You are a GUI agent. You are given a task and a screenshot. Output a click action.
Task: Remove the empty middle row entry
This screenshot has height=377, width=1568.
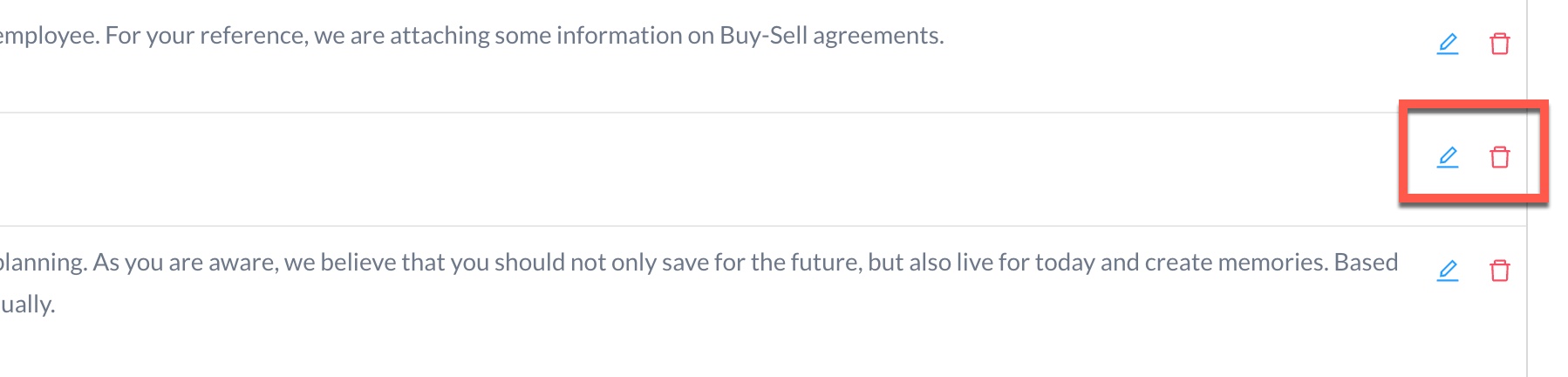pos(1499,157)
